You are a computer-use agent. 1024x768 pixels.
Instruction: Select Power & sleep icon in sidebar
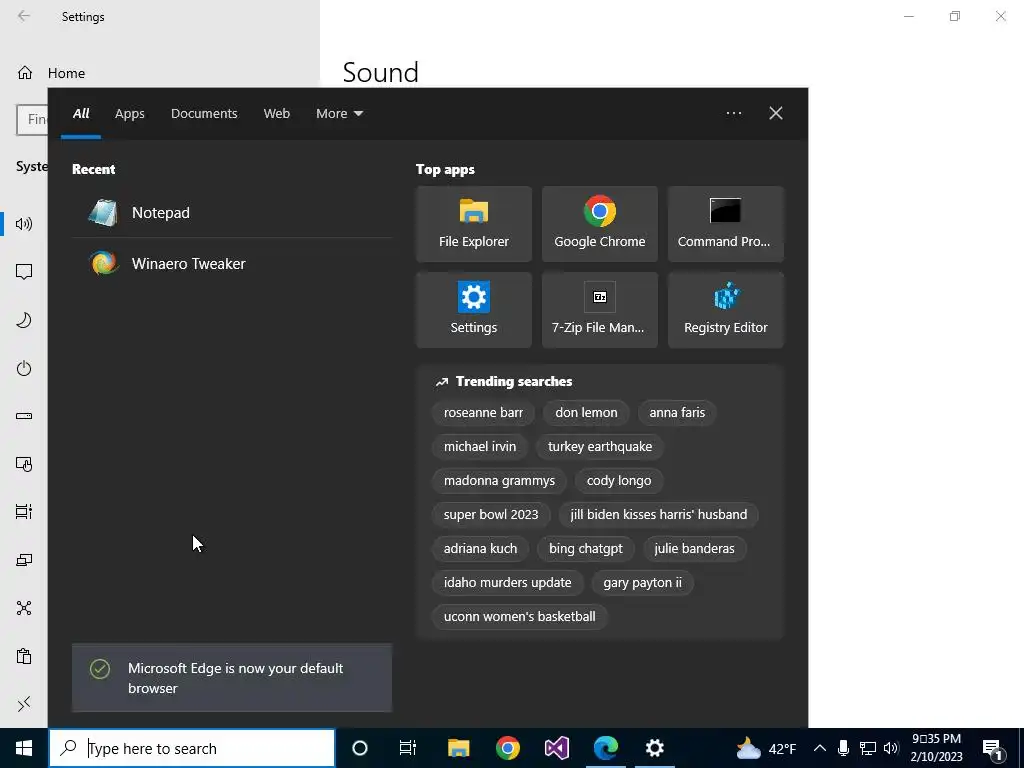tap(24, 368)
